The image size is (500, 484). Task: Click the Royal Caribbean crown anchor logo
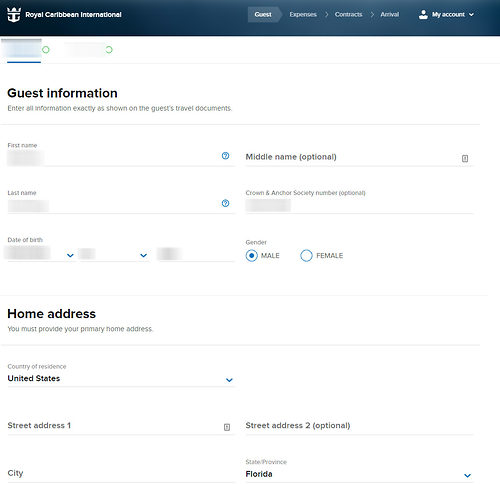[x=14, y=15]
